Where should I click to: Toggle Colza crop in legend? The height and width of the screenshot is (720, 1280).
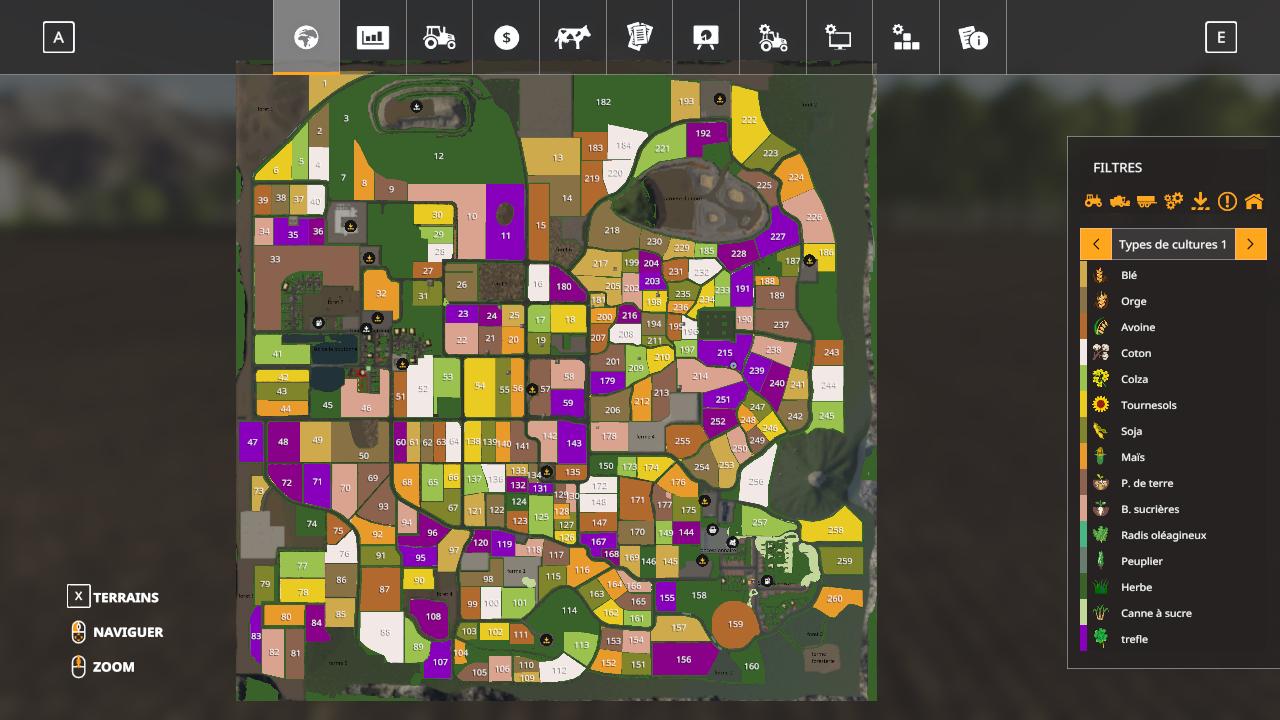(1173, 379)
